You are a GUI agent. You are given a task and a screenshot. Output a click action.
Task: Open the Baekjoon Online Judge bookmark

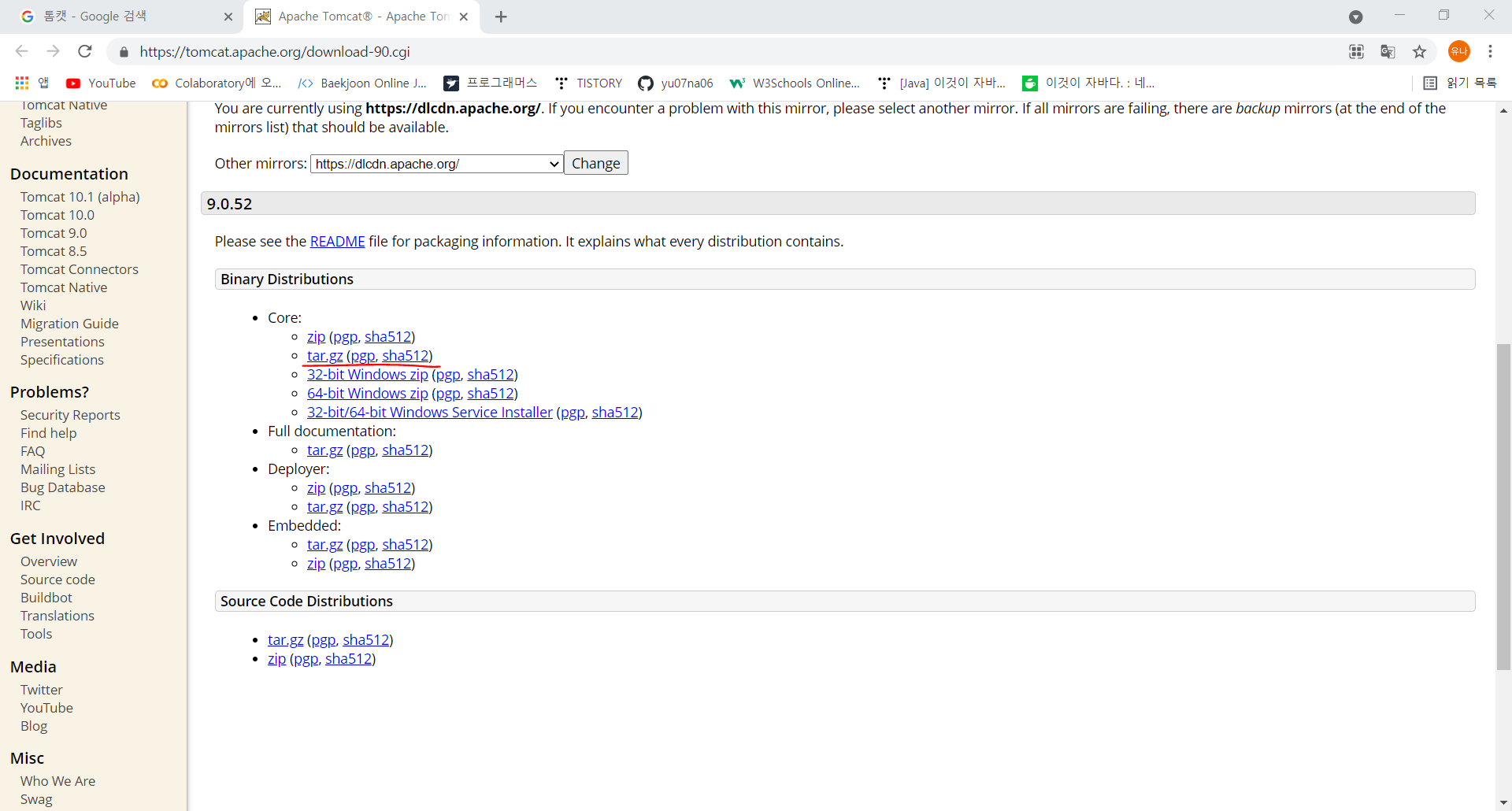(362, 83)
